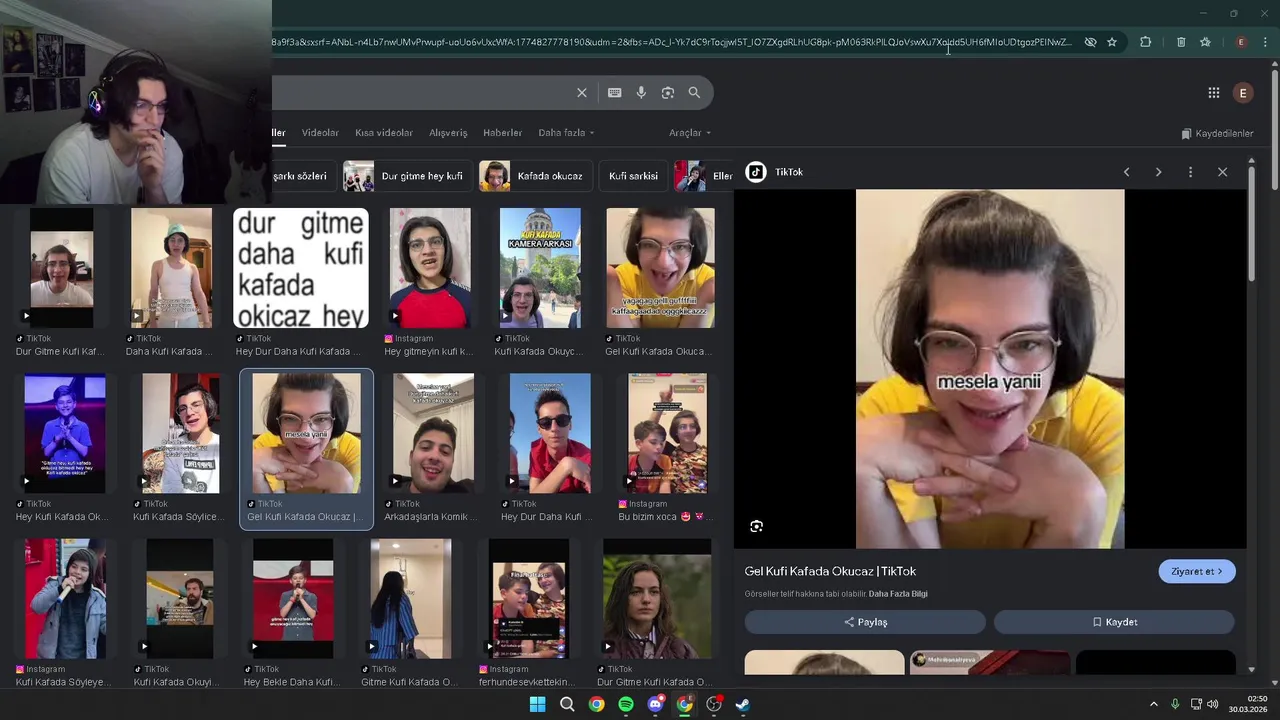Click the Daha Kufi Kafada result caption
Image resolution: width=1280 pixels, height=720 pixels.
click(x=169, y=352)
